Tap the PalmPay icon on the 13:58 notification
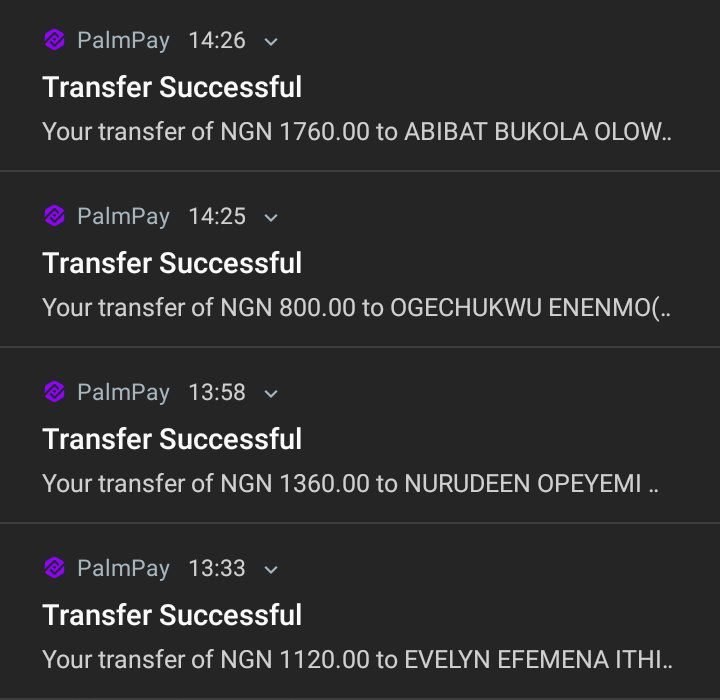Viewport: 720px width, 700px height. (54, 392)
